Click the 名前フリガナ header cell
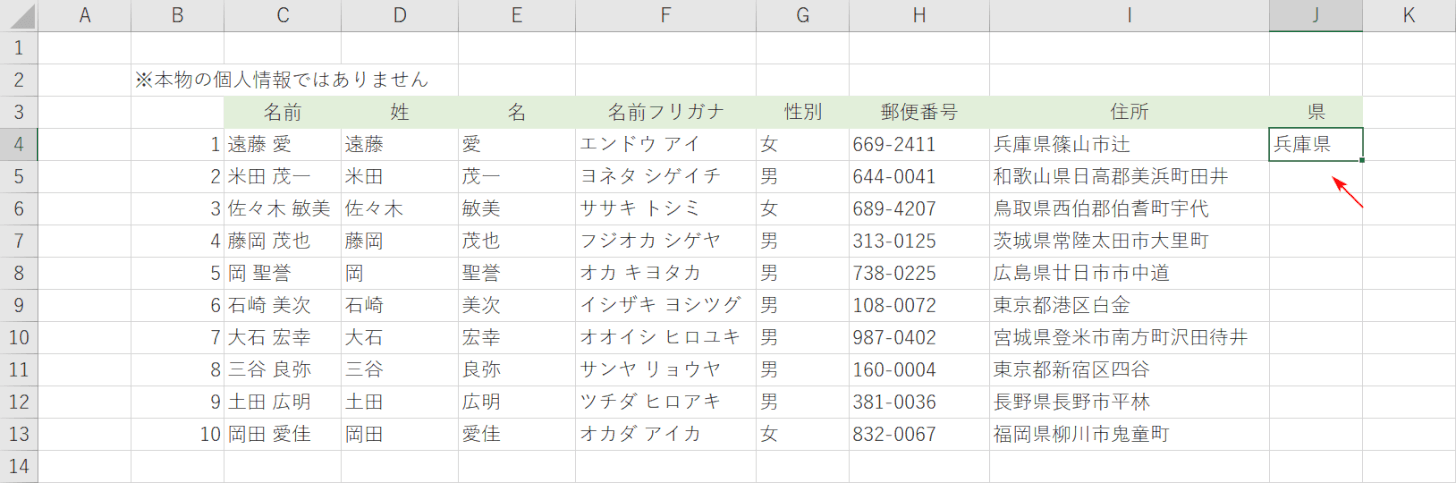Screen dimensions: 1456x483 pyautogui.click(x=666, y=112)
